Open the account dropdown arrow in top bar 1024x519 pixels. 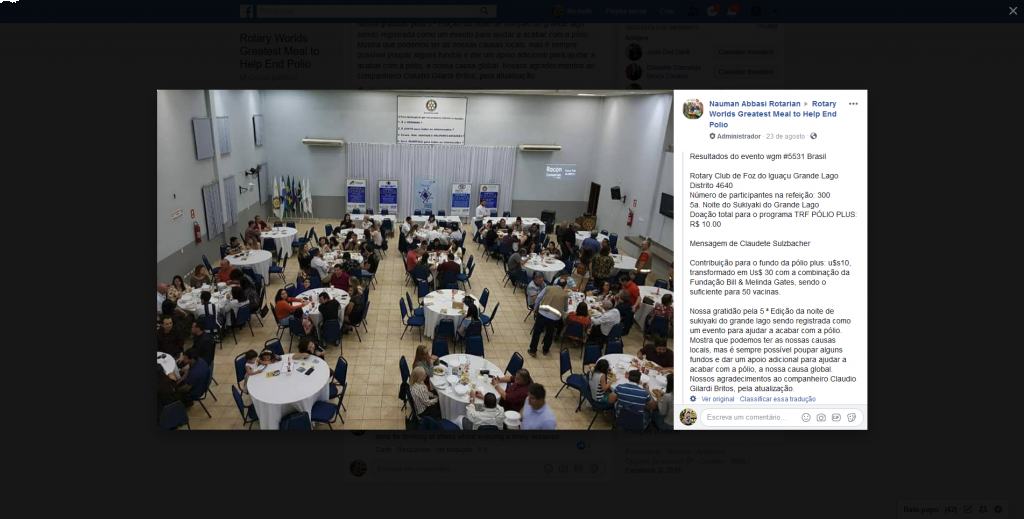776,11
